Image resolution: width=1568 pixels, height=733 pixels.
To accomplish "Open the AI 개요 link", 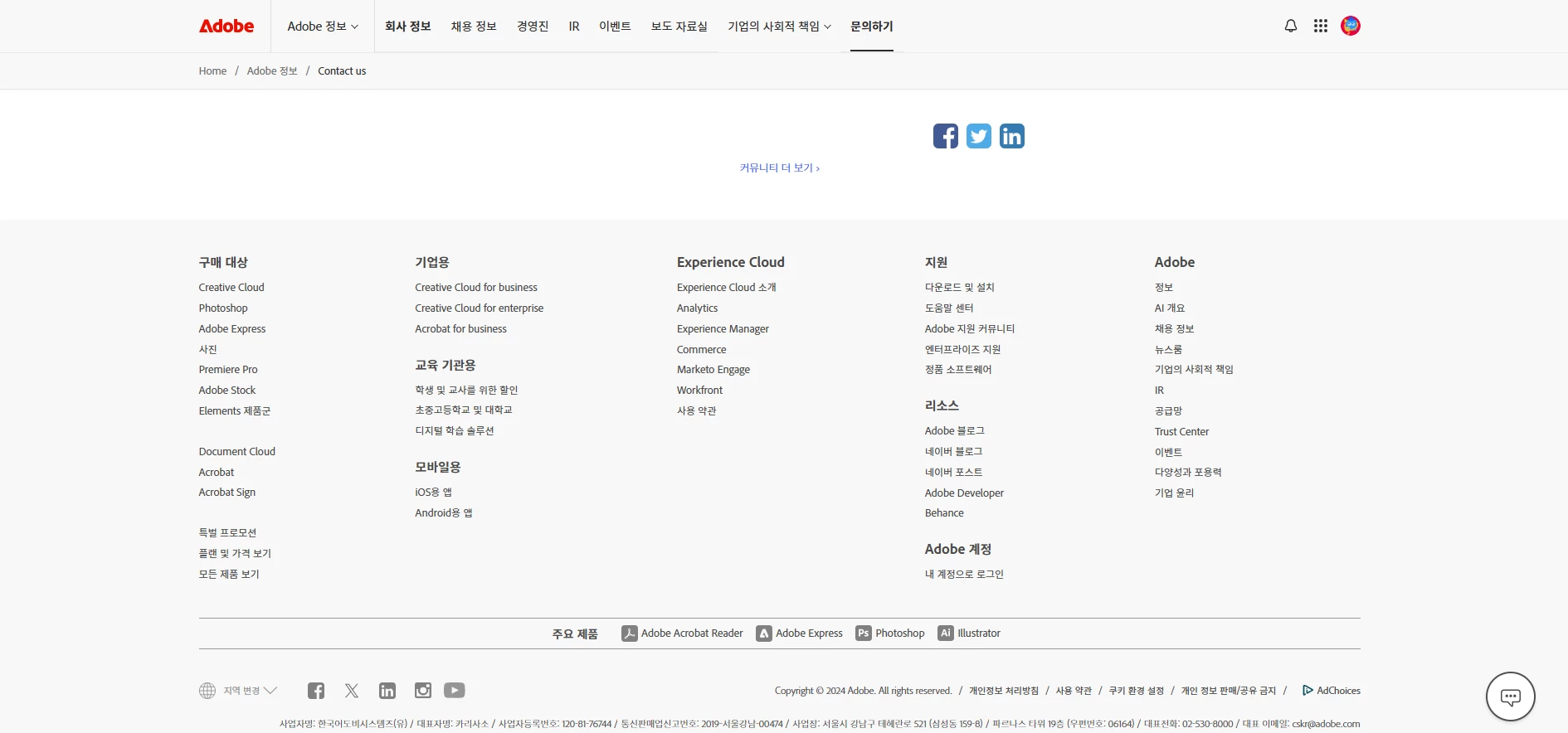I will click(x=1170, y=308).
